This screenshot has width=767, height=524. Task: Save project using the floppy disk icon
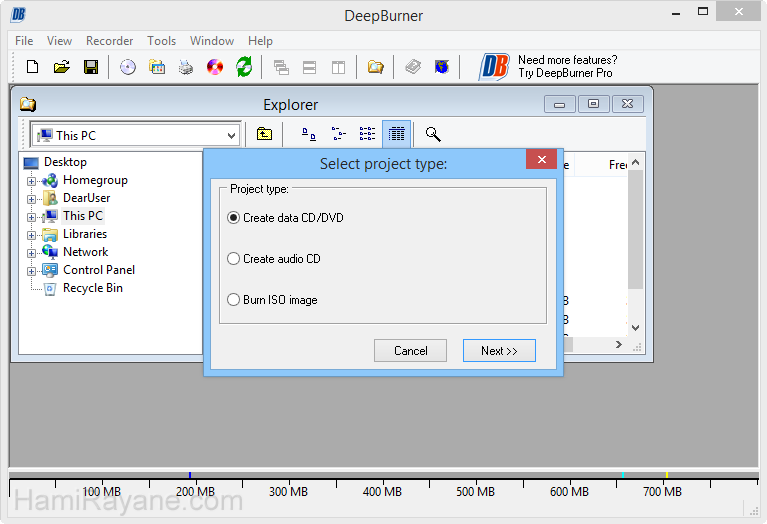click(91, 67)
